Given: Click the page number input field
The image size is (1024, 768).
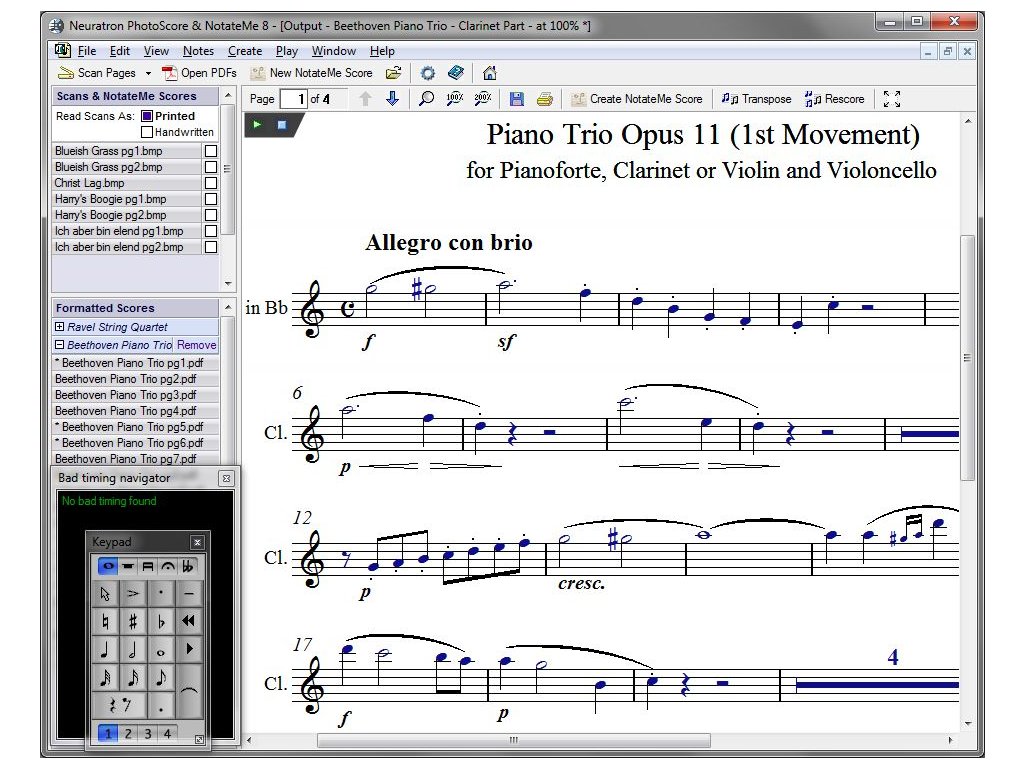Looking at the screenshot, I should coord(293,99).
